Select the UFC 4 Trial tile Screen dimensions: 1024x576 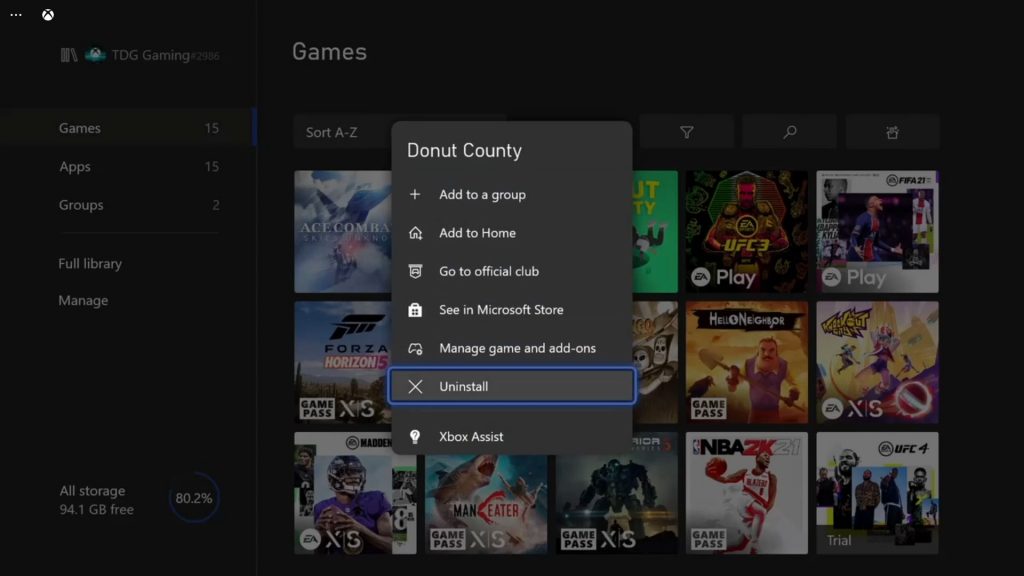coord(877,493)
